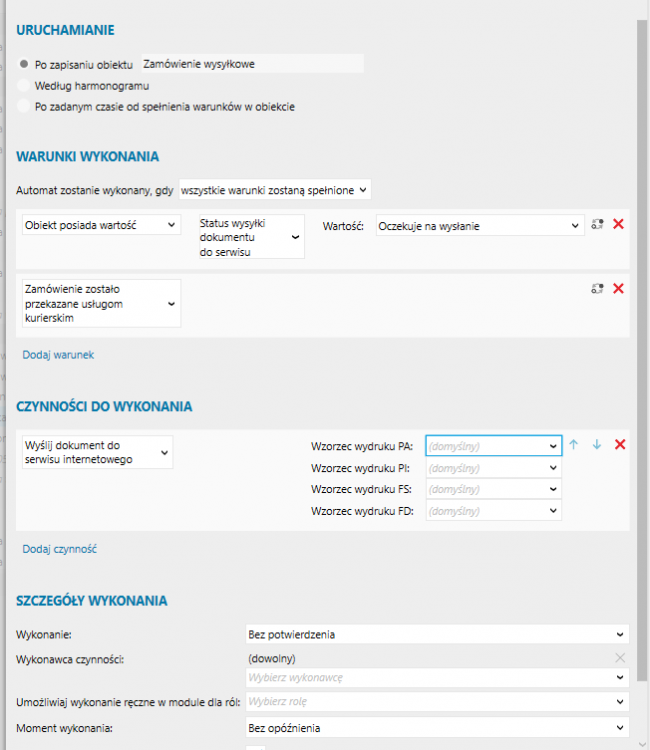Select 'Według harmonogramu' radio option

[23, 86]
